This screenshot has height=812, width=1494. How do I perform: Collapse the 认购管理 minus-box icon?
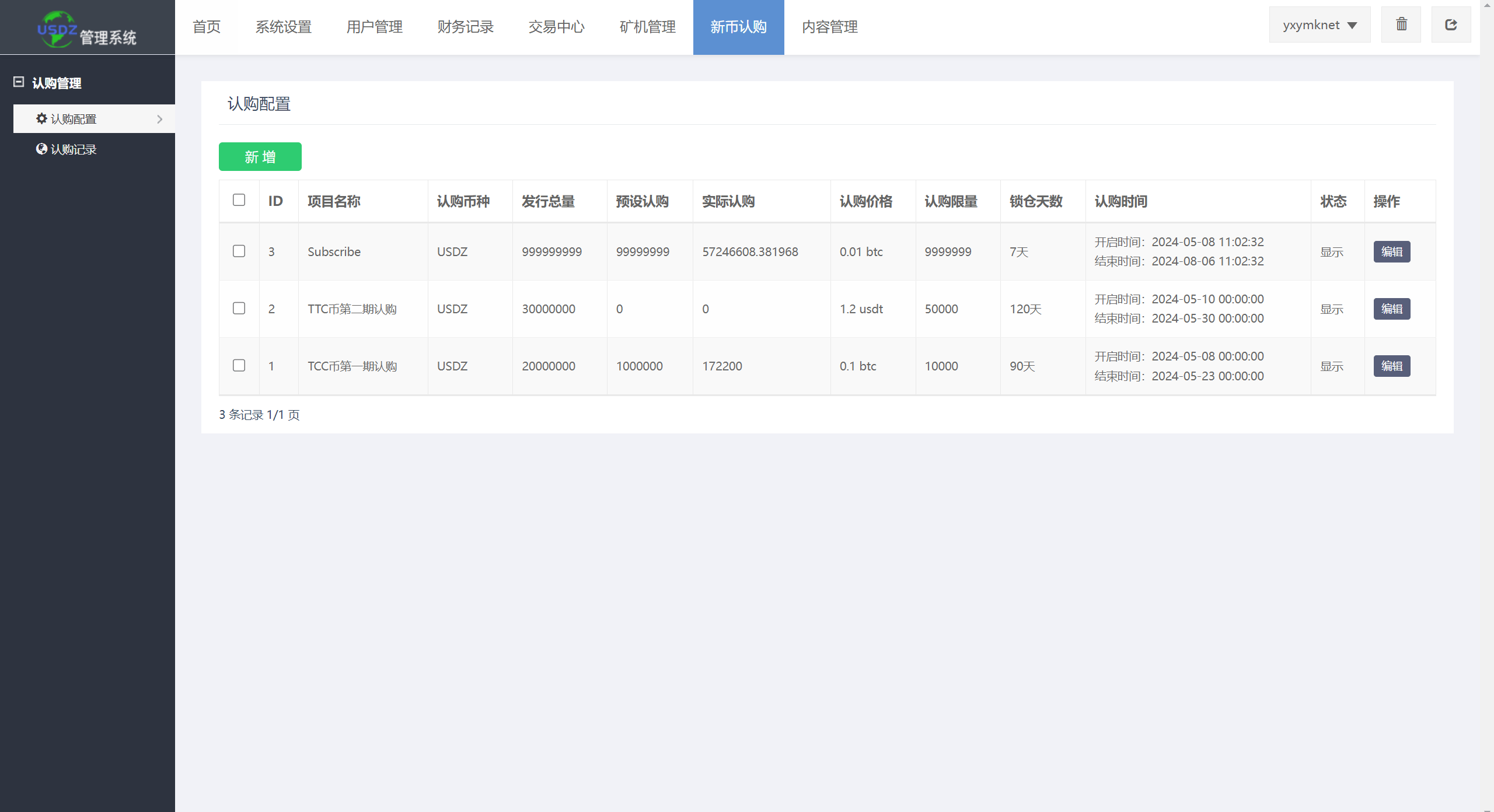pos(19,82)
